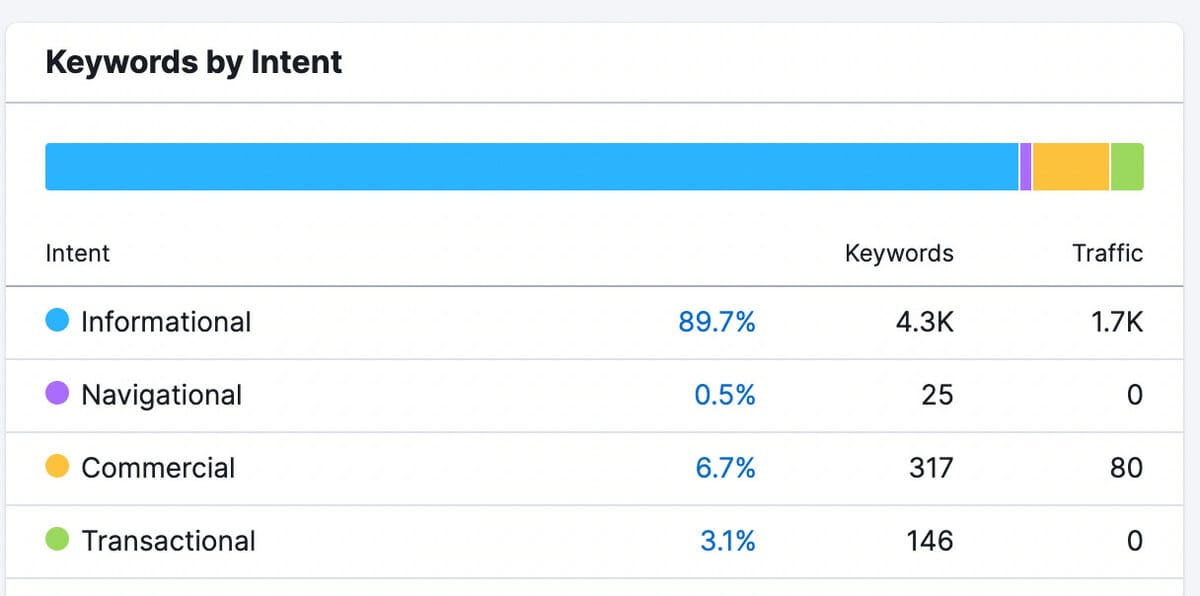This screenshot has width=1200, height=596.
Task: Open the 0.5% Navigational percentage link
Action: 724,395
